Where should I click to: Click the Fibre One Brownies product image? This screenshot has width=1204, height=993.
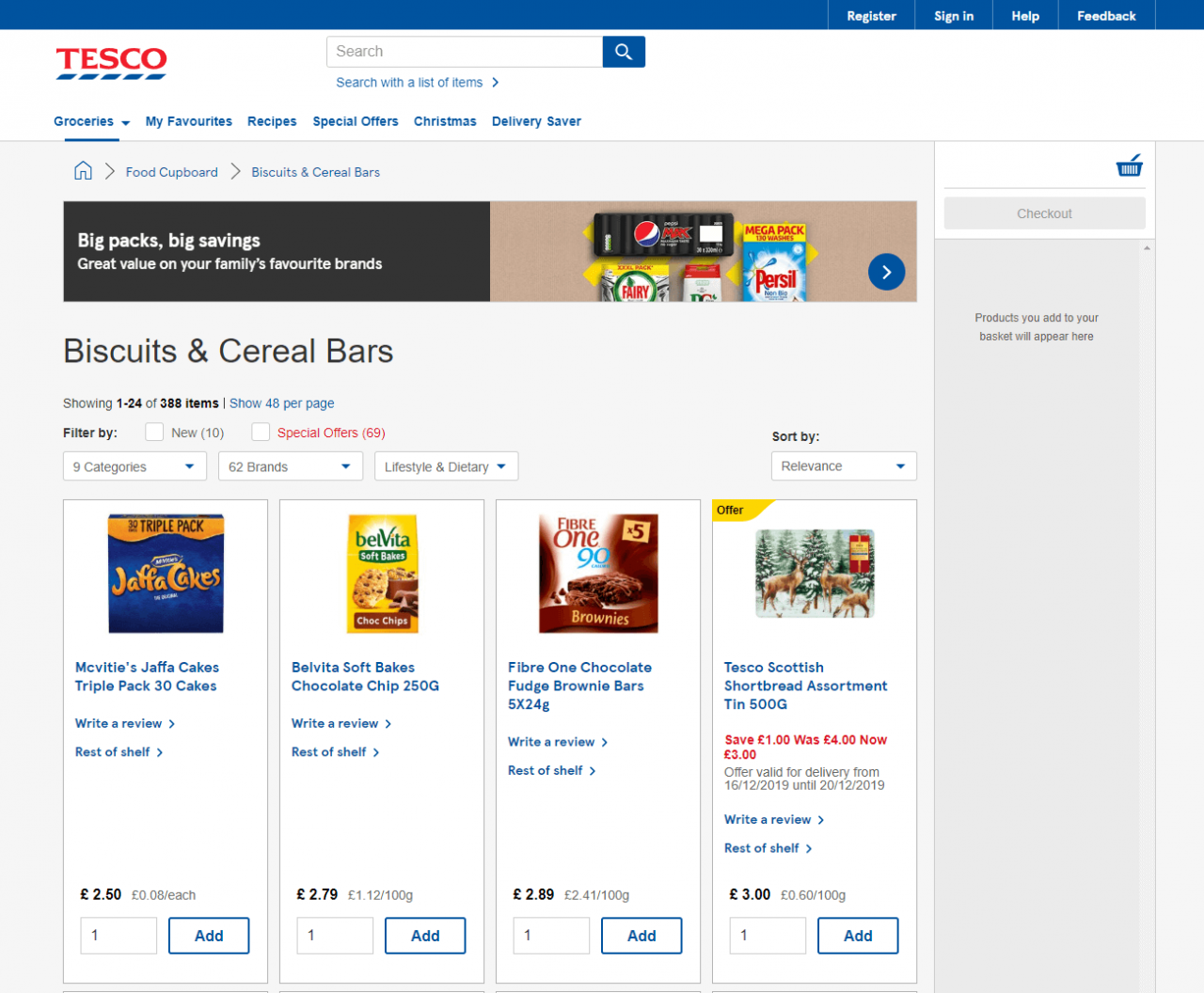(598, 573)
